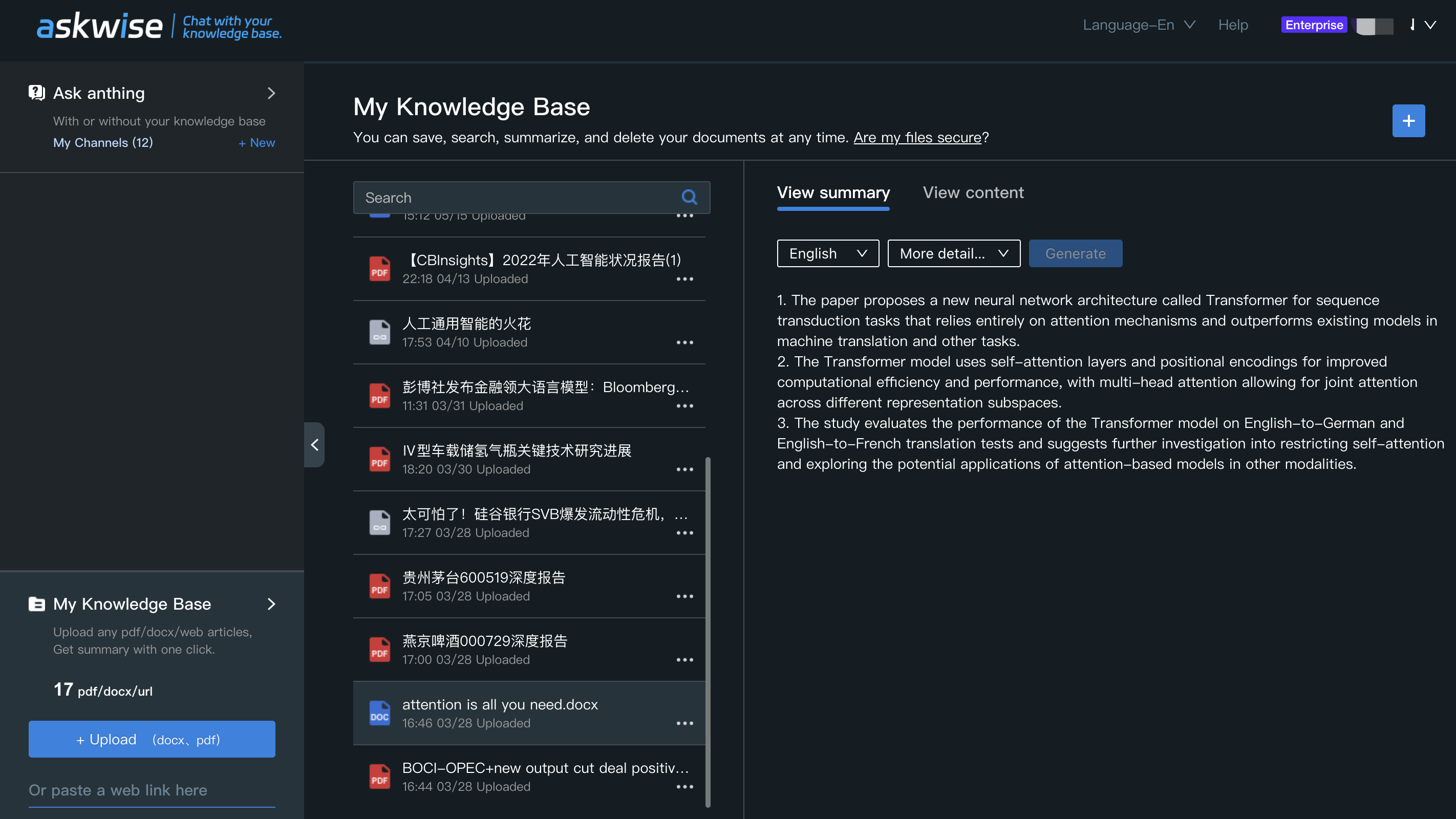Select the IV型车载储氢气瓶 document
1456x819 pixels.
click(529, 459)
